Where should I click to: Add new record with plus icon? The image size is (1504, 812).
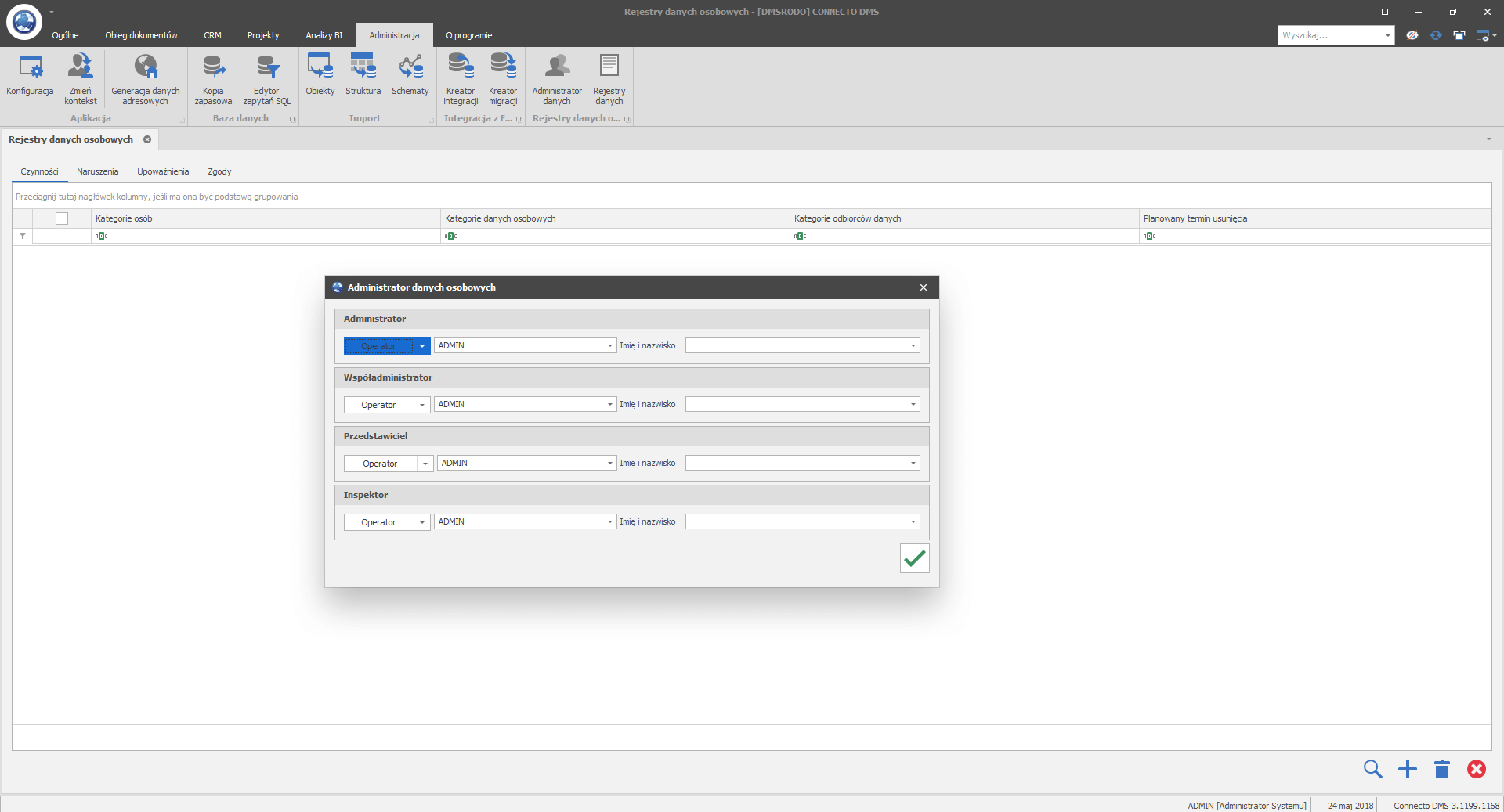pyautogui.click(x=1408, y=769)
